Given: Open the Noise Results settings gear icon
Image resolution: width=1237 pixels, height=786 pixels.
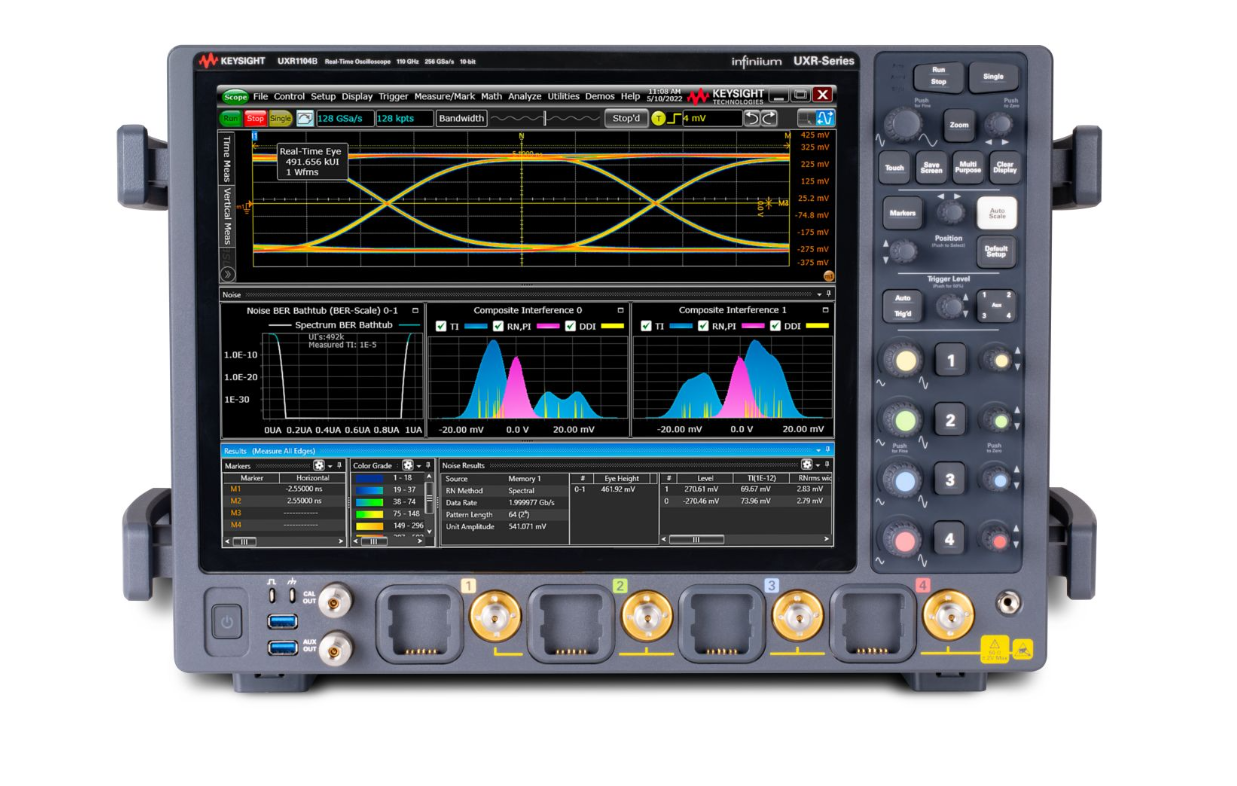Looking at the screenshot, I should pyautogui.click(x=805, y=465).
